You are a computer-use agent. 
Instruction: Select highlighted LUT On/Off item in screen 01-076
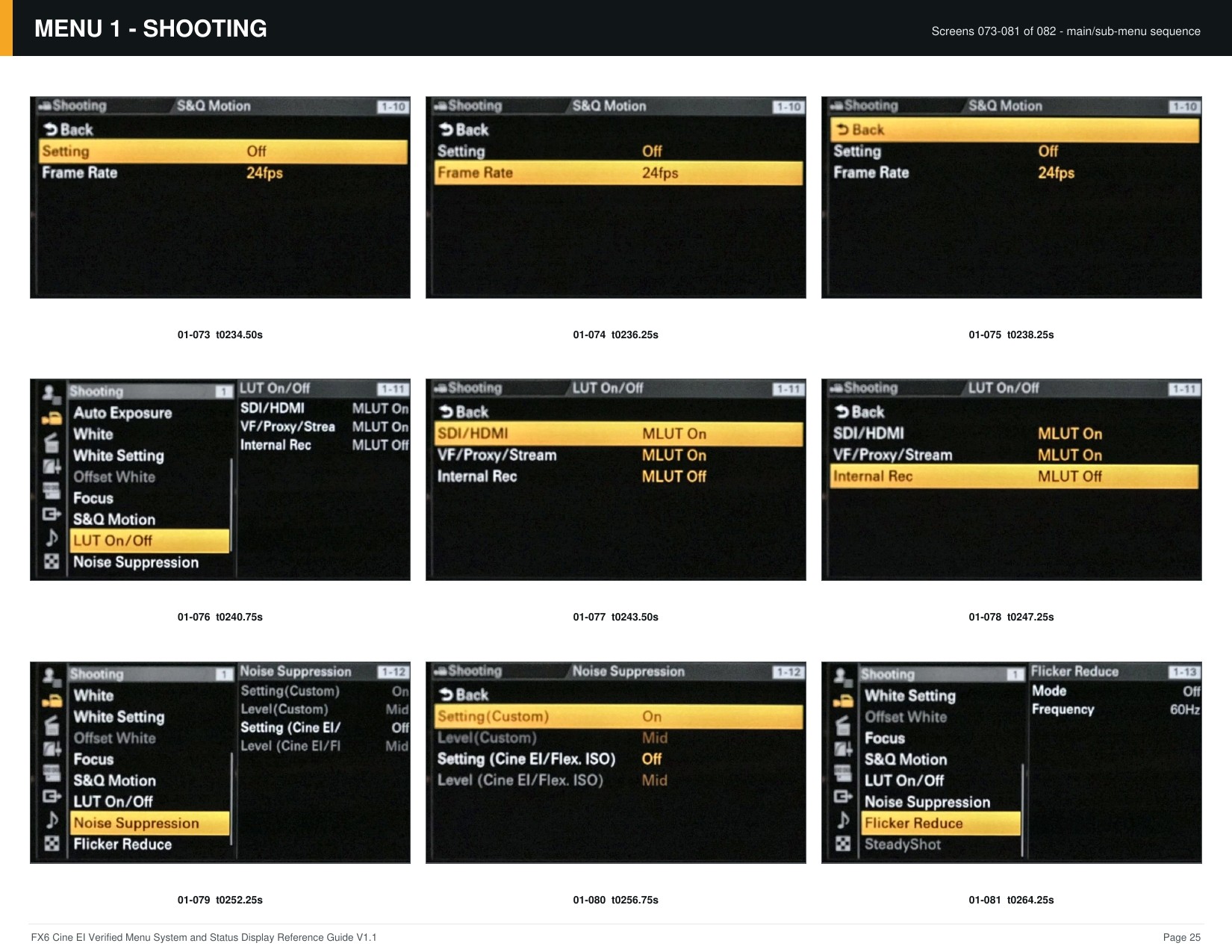click(x=149, y=541)
